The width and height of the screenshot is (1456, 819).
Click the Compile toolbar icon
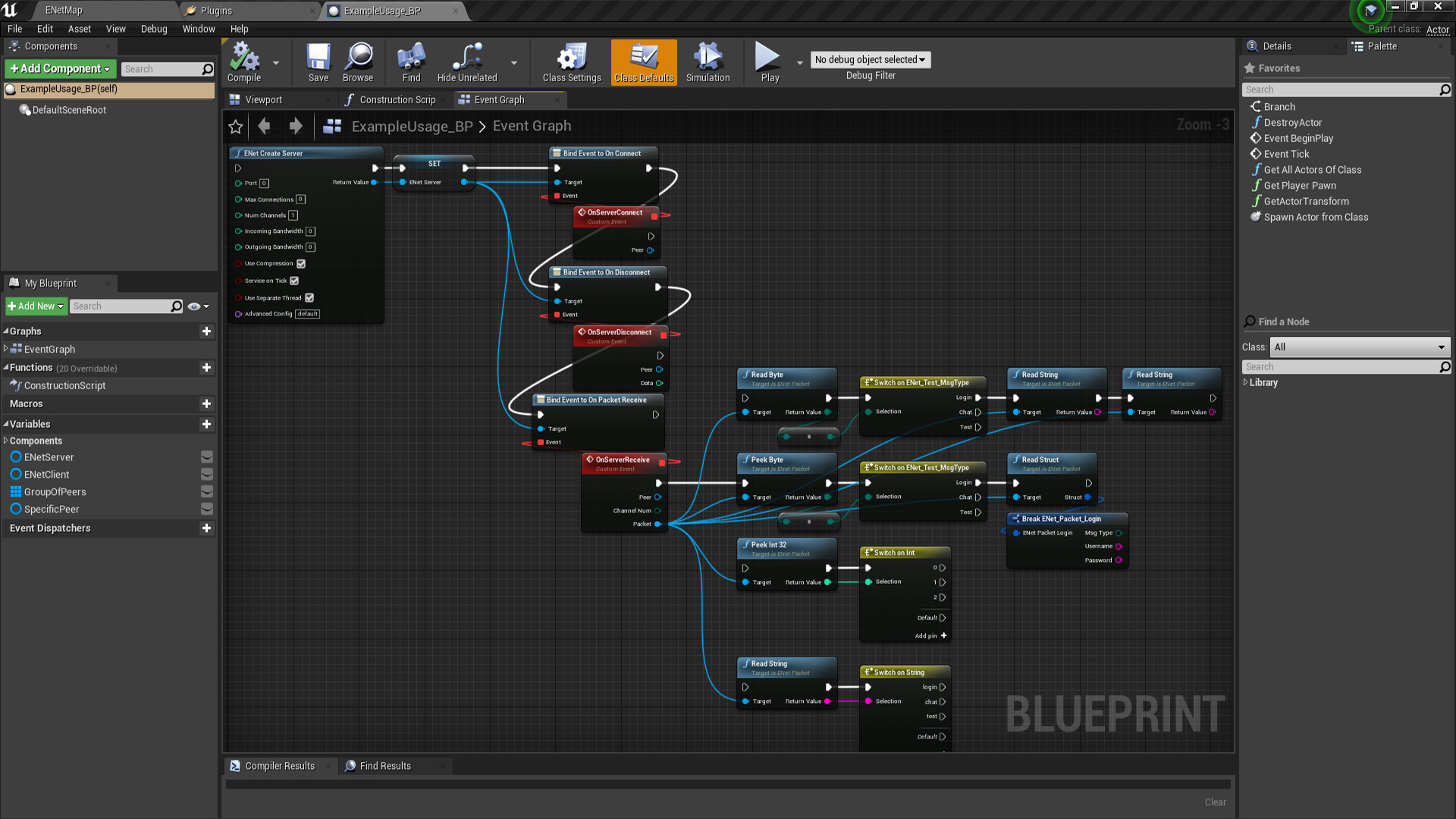coord(244,62)
